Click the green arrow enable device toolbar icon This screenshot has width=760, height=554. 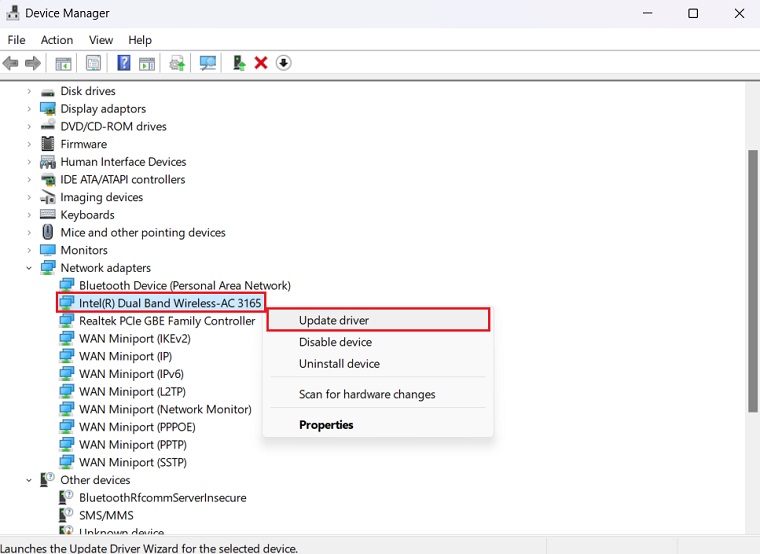click(239, 63)
